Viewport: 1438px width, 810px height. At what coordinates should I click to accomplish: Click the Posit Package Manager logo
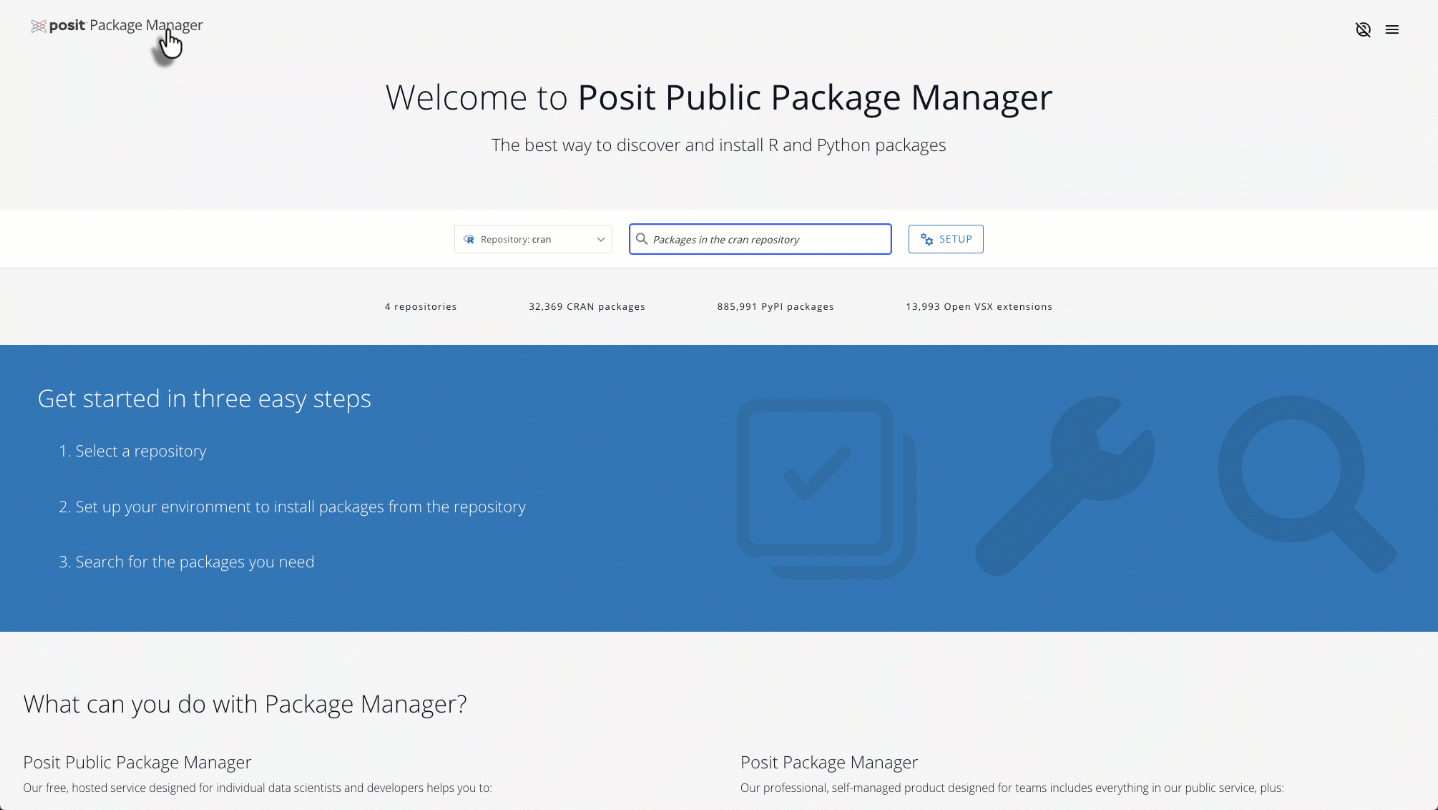point(117,26)
